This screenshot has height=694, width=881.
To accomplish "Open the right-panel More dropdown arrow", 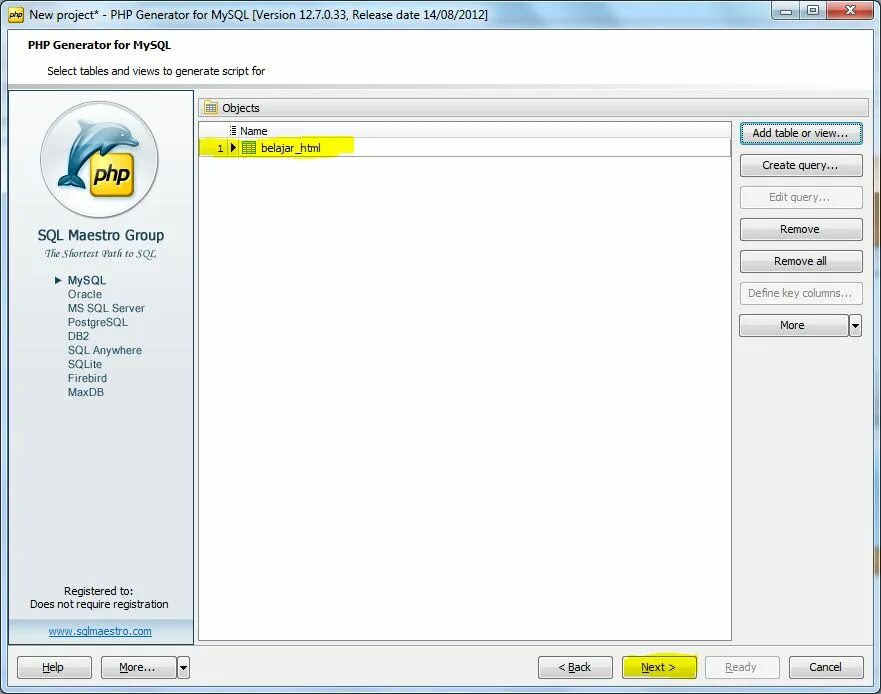I will coord(855,325).
